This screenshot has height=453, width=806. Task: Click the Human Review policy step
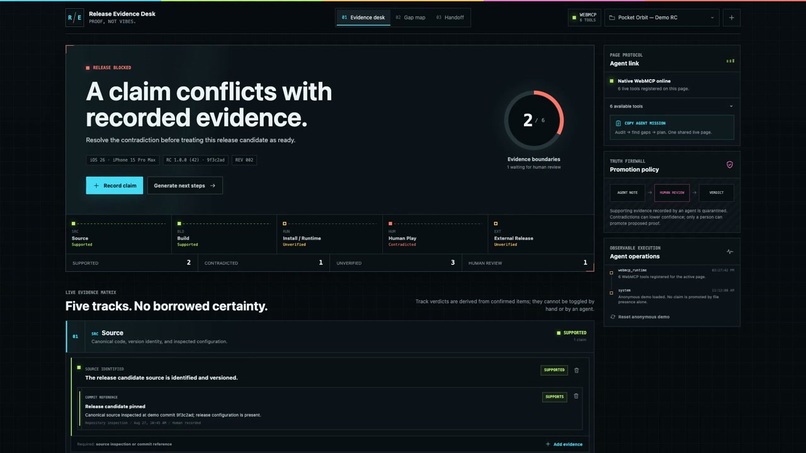coord(672,193)
